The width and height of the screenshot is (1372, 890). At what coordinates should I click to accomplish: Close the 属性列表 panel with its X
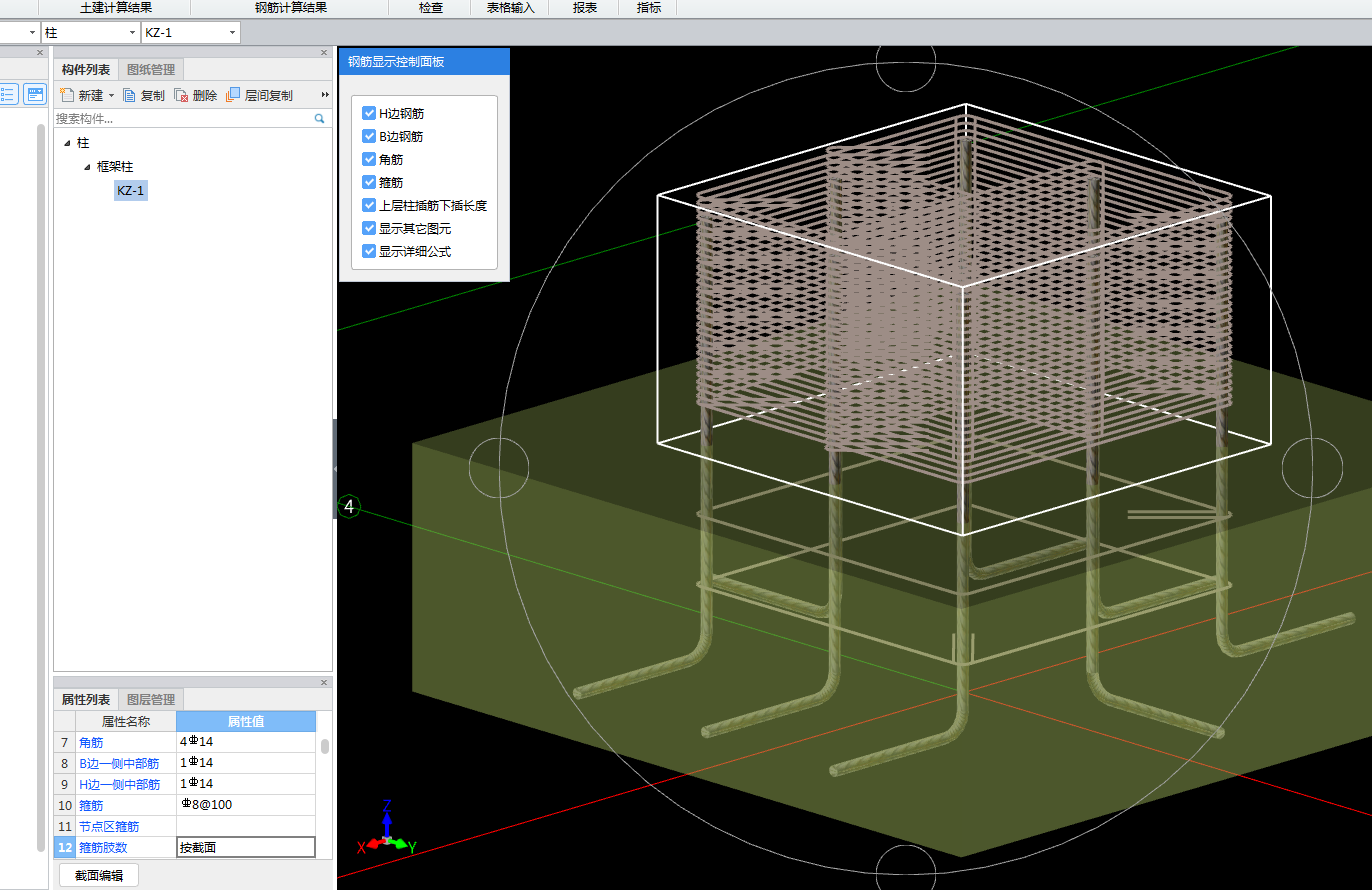click(x=324, y=682)
